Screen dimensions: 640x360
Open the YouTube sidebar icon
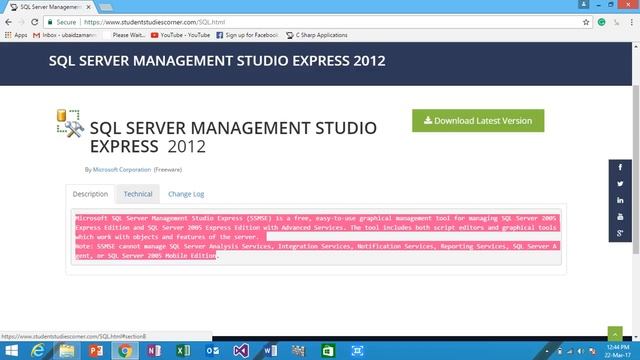620,217
